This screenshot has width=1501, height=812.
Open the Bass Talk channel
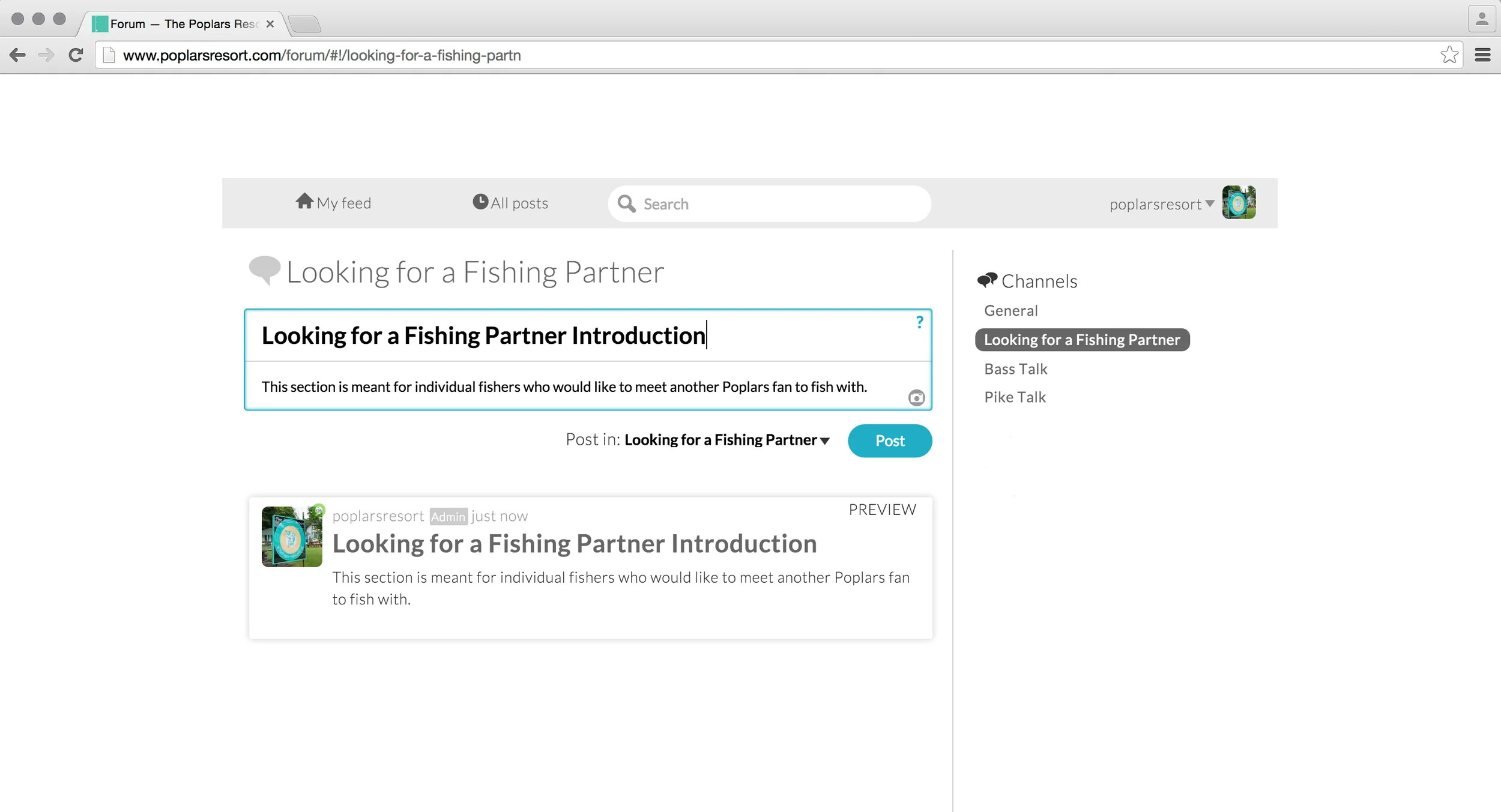click(x=1015, y=369)
